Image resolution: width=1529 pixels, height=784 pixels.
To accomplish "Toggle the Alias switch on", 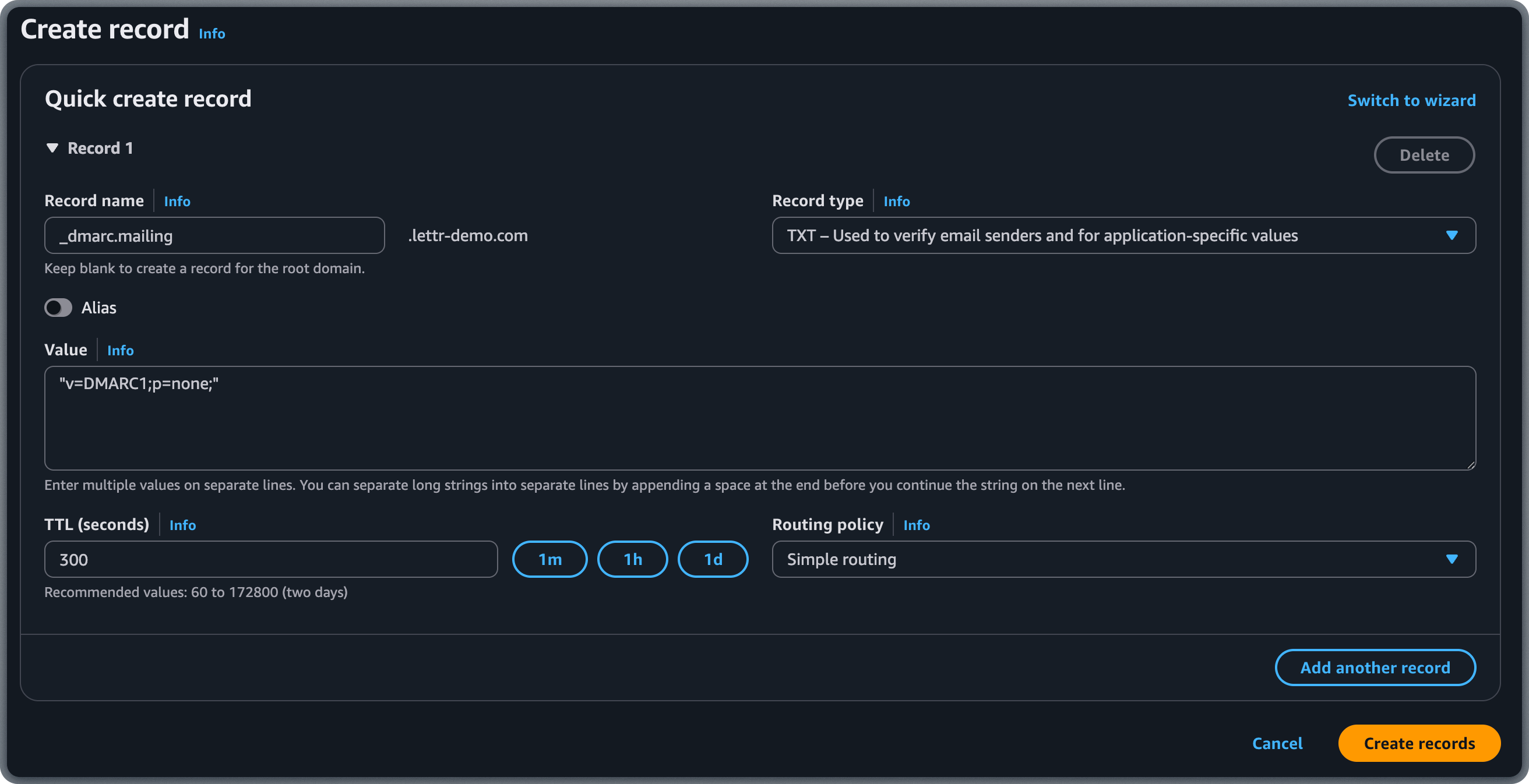I will coord(58,308).
